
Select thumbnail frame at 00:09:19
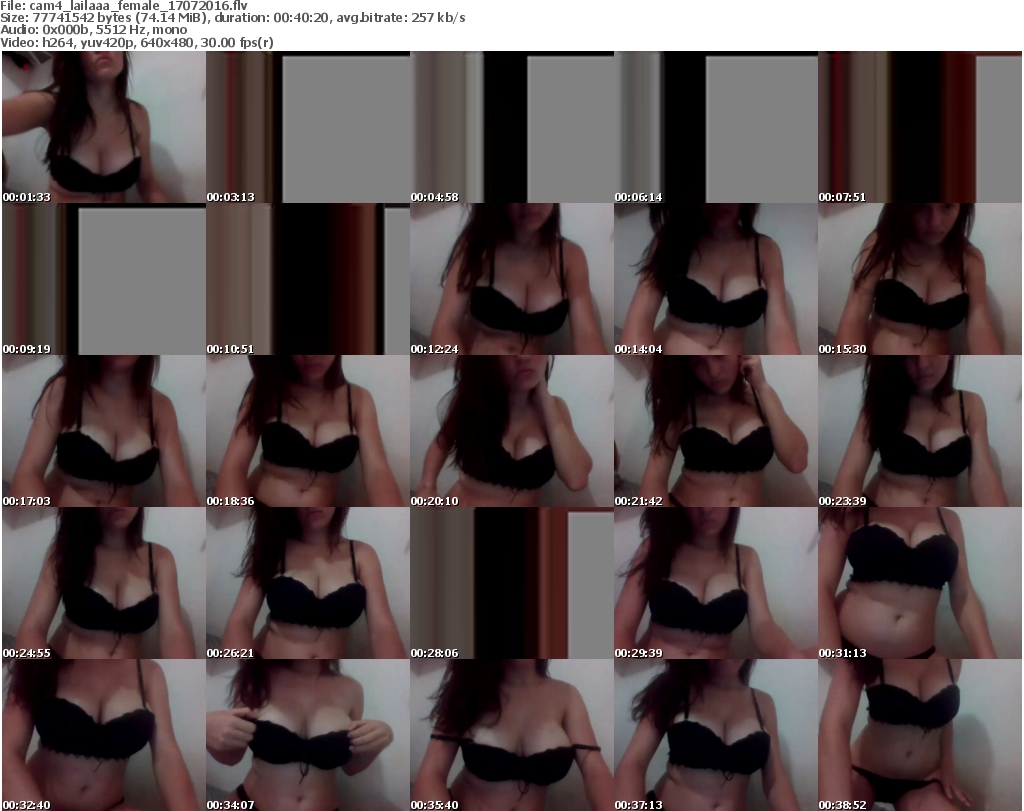[x=104, y=279]
